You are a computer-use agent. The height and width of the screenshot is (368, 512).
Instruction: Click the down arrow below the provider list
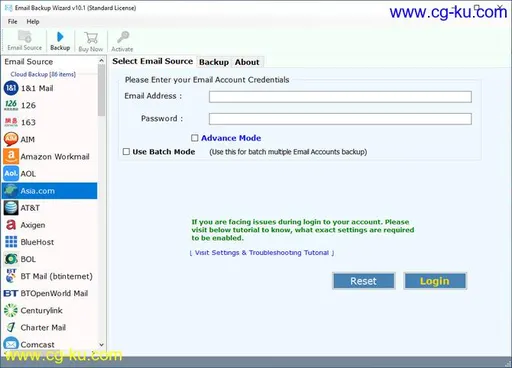[101, 345]
